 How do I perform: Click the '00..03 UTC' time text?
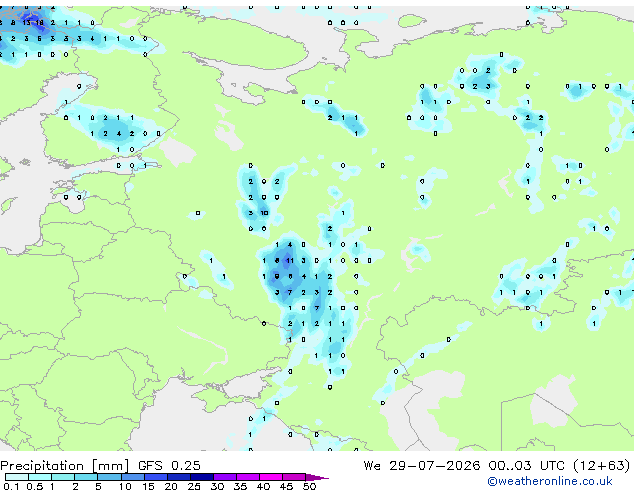(526, 466)
